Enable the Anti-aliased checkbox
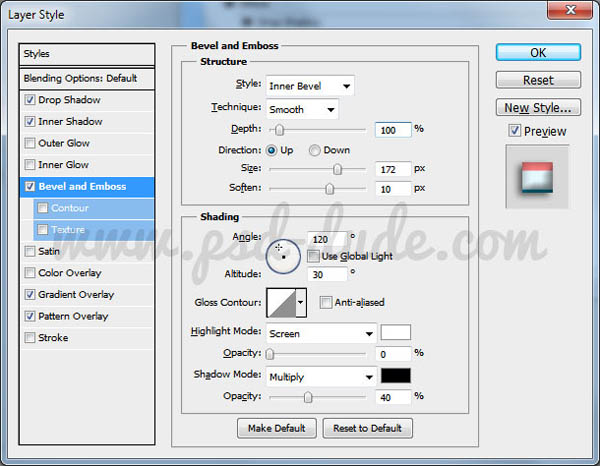The width and height of the screenshot is (600, 466). click(x=326, y=302)
